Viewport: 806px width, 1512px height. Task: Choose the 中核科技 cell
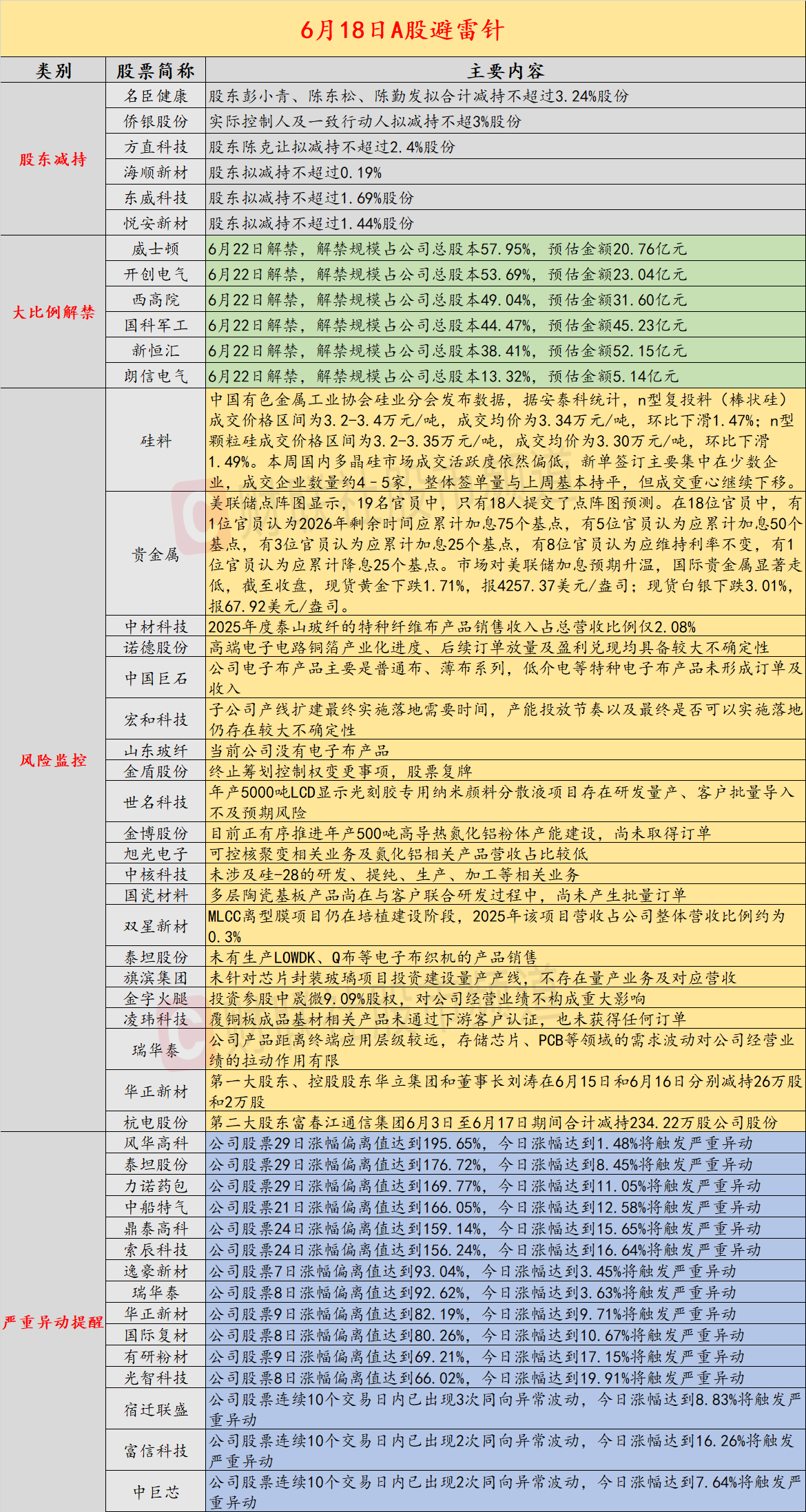156,874
